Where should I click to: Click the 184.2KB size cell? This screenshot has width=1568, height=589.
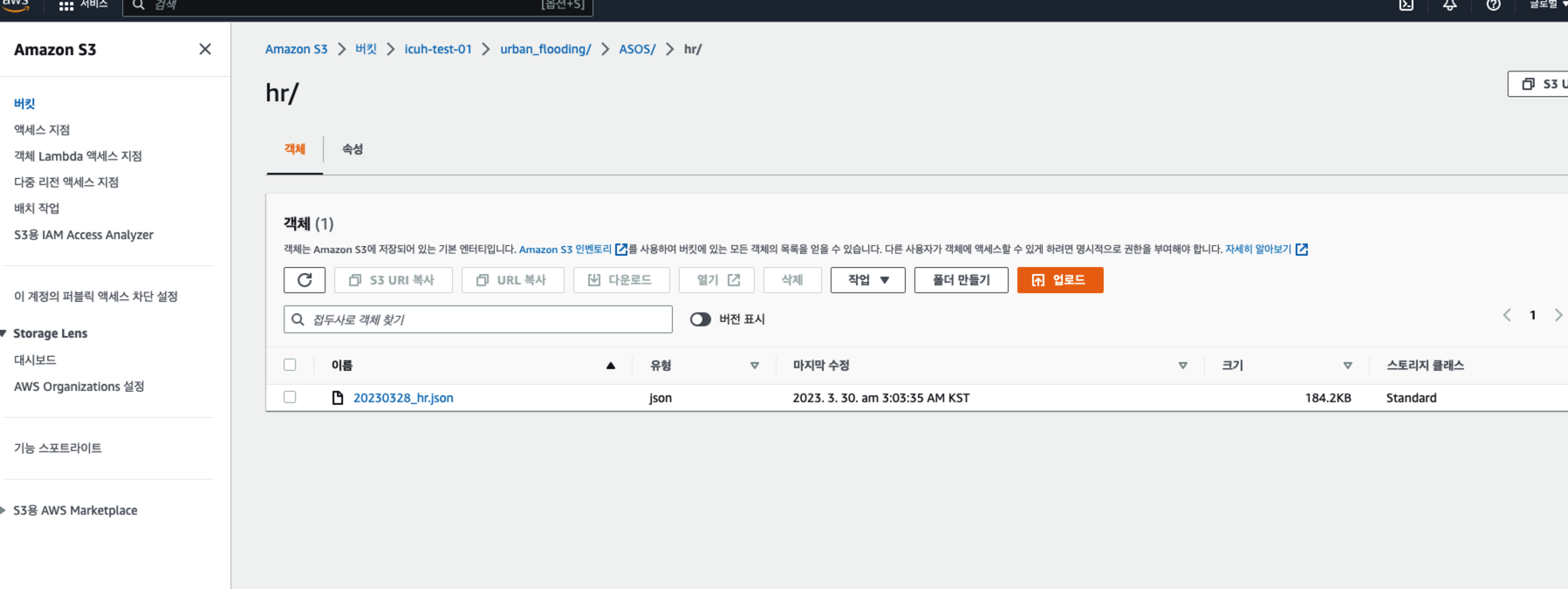tap(1328, 398)
